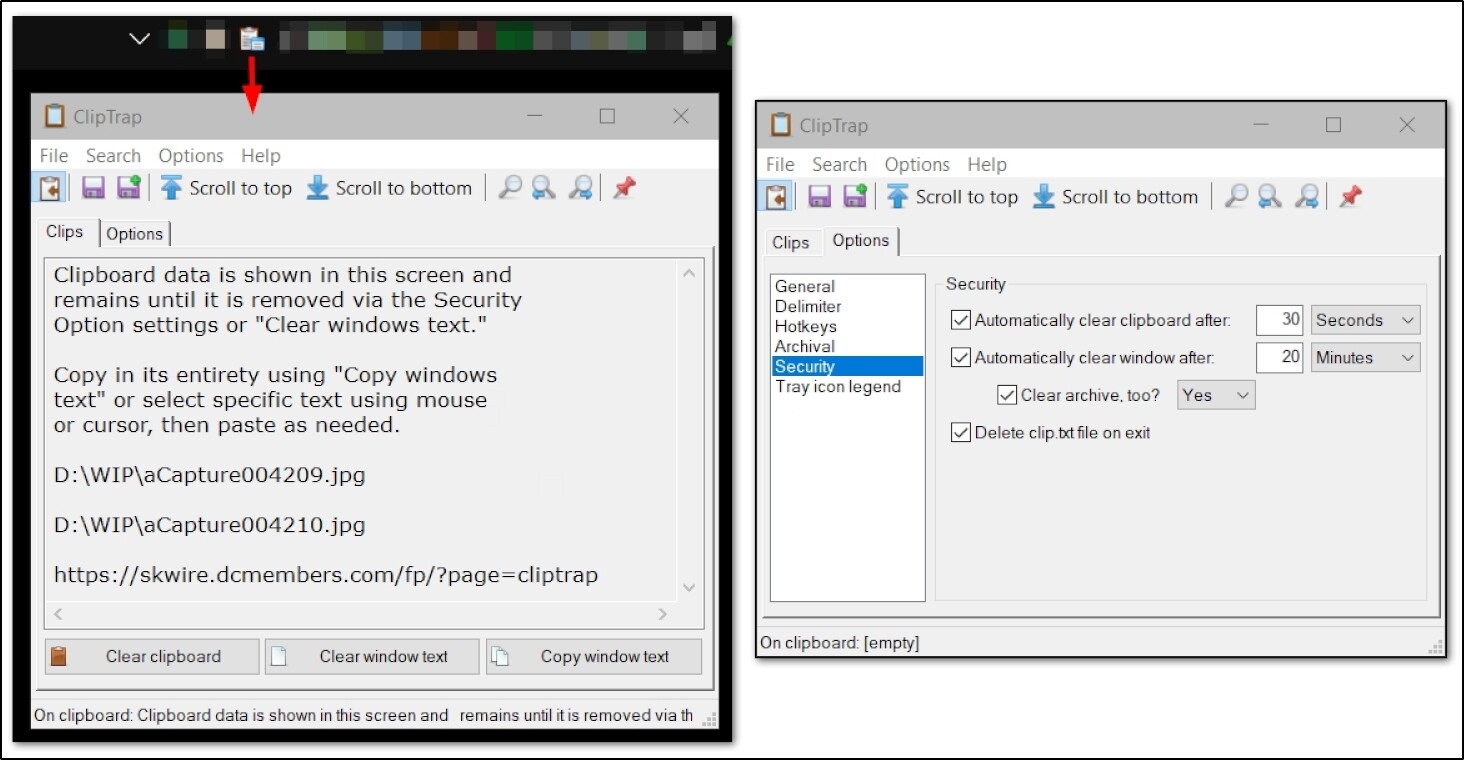This screenshot has width=1464, height=760.
Task: Toggle clipboard monitoring icon in the Security options window
Action: [x=776, y=197]
